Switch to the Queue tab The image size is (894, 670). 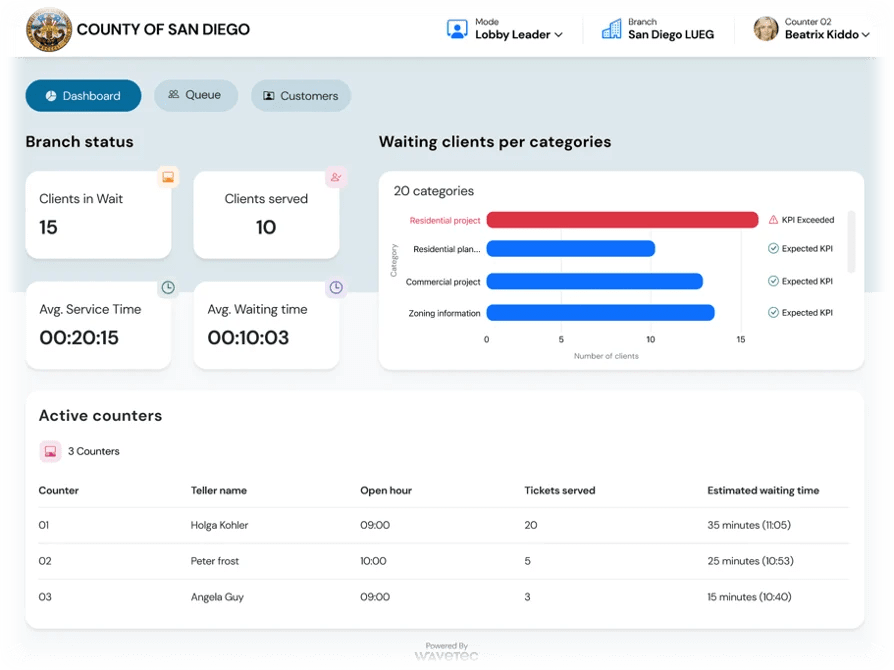pyautogui.click(x=196, y=96)
